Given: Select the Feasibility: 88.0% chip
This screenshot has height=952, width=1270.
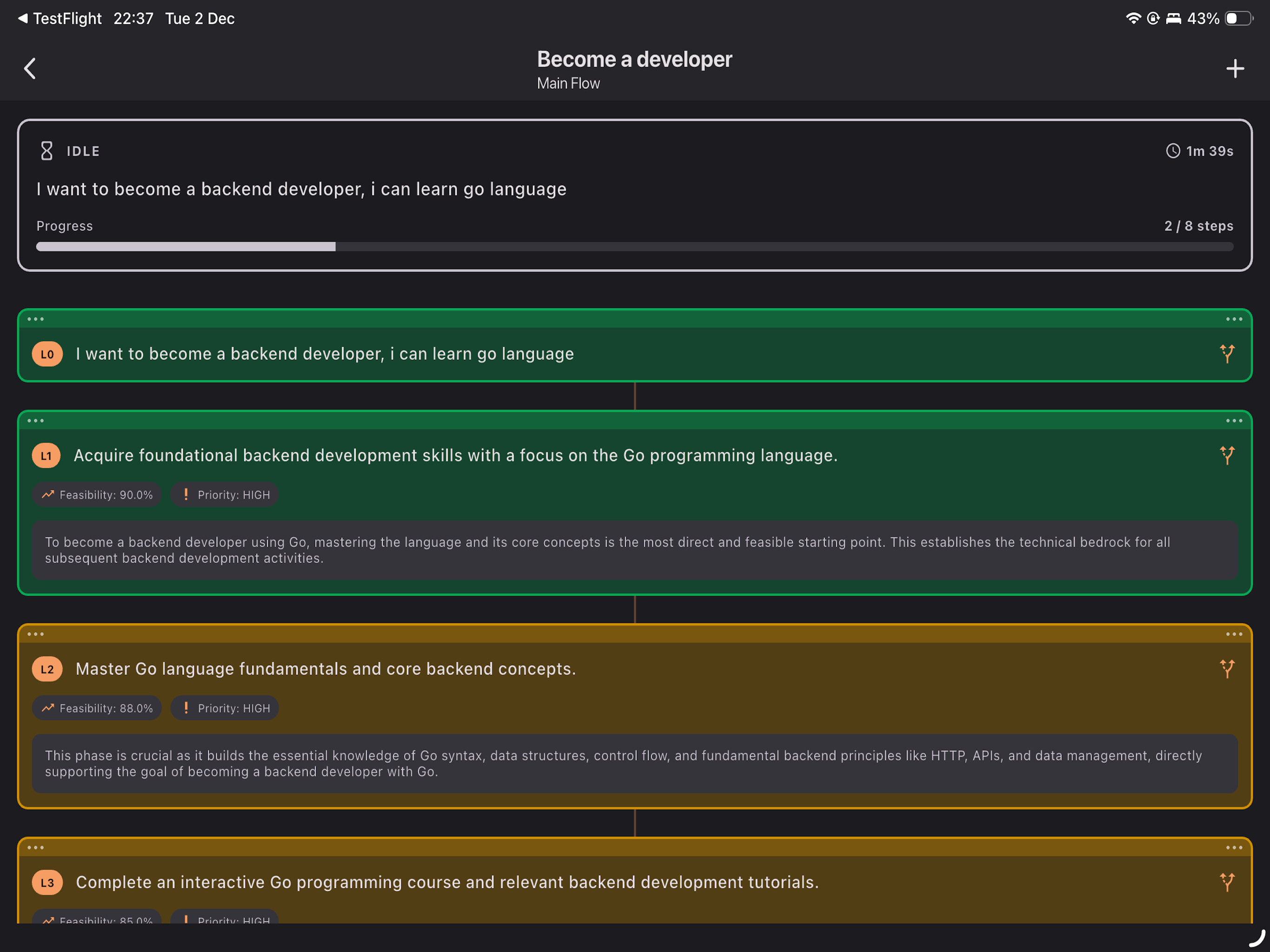Looking at the screenshot, I should click(x=97, y=708).
